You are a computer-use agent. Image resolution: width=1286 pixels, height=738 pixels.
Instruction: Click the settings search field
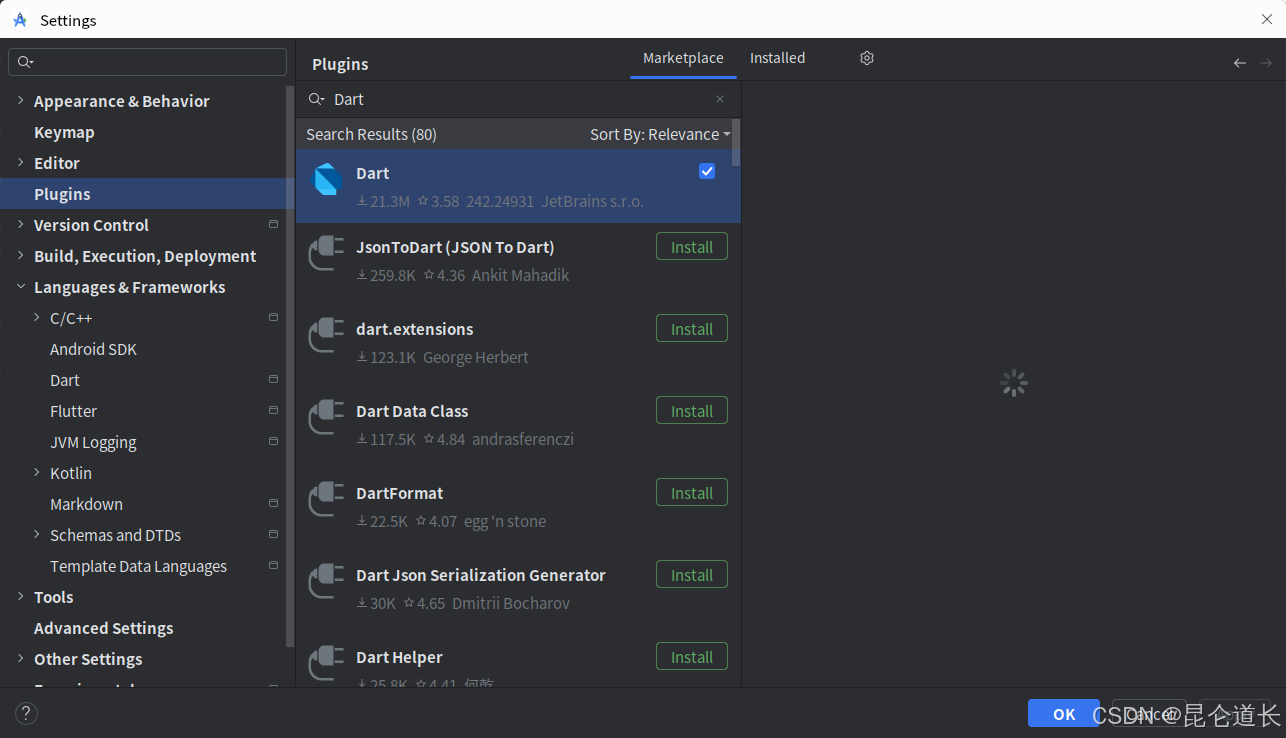click(x=147, y=62)
